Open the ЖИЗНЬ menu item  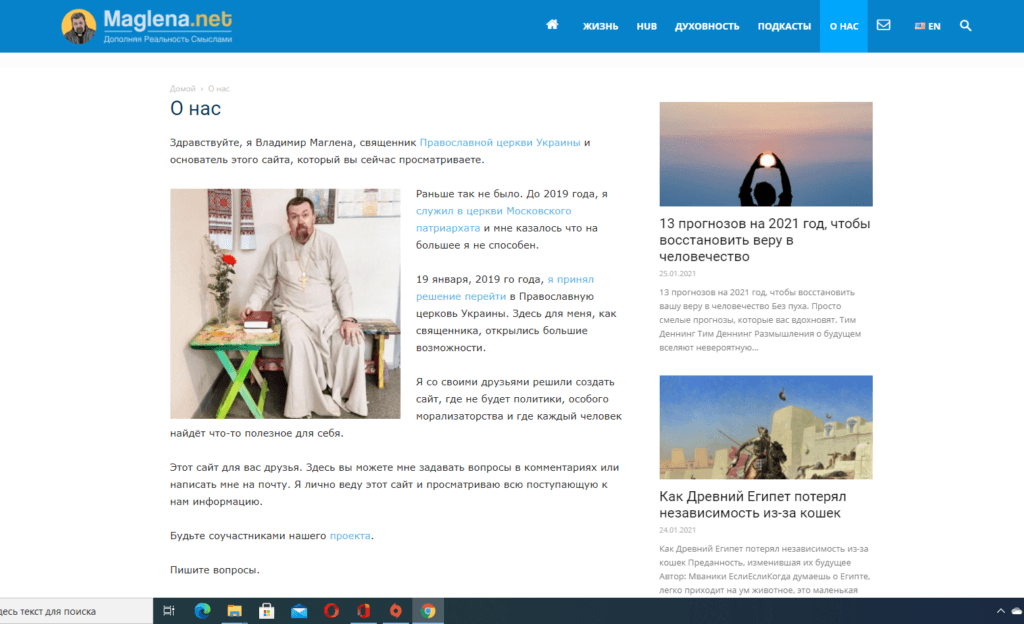tap(601, 26)
